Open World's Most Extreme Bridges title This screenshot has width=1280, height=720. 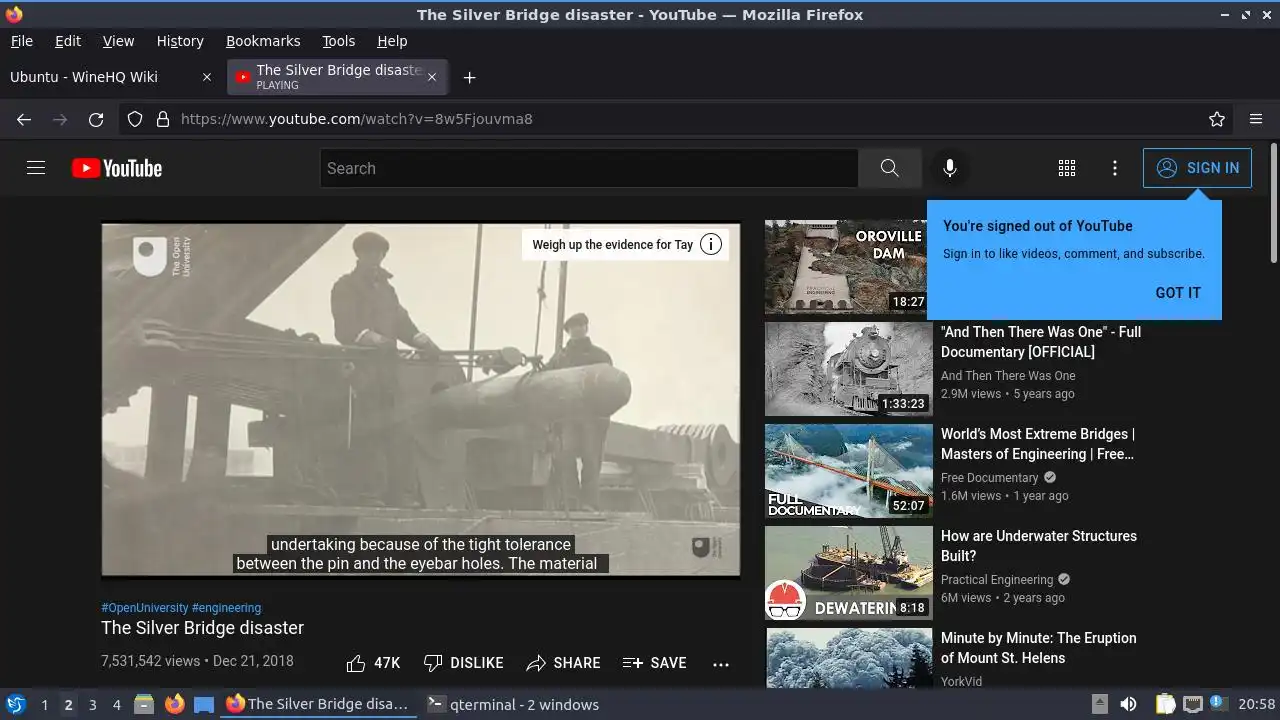tap(1038, 444)
